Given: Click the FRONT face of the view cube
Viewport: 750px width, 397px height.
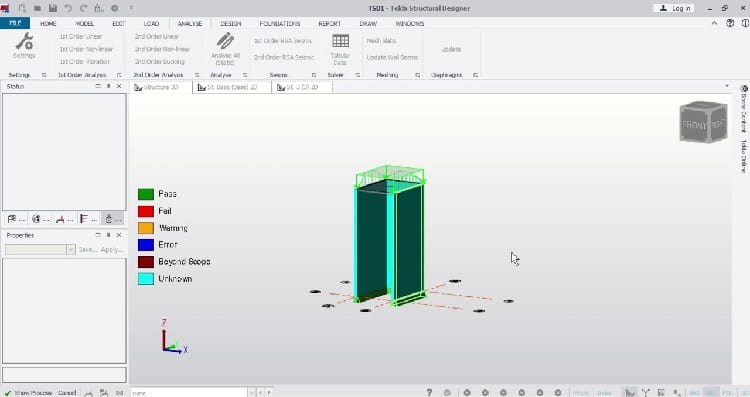Looking at the screenshot, I should 695,125.
